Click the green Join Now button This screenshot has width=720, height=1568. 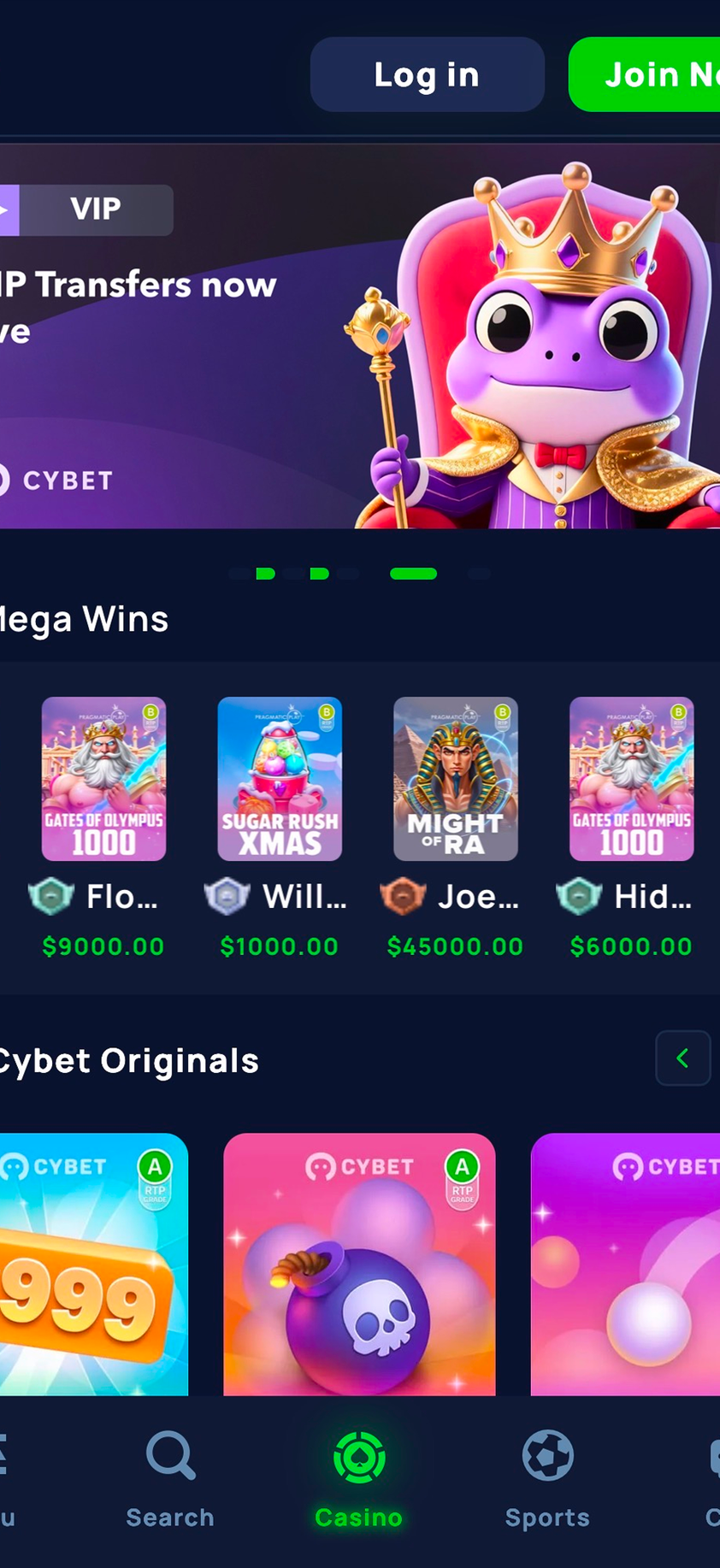click(x=645, y=74)
